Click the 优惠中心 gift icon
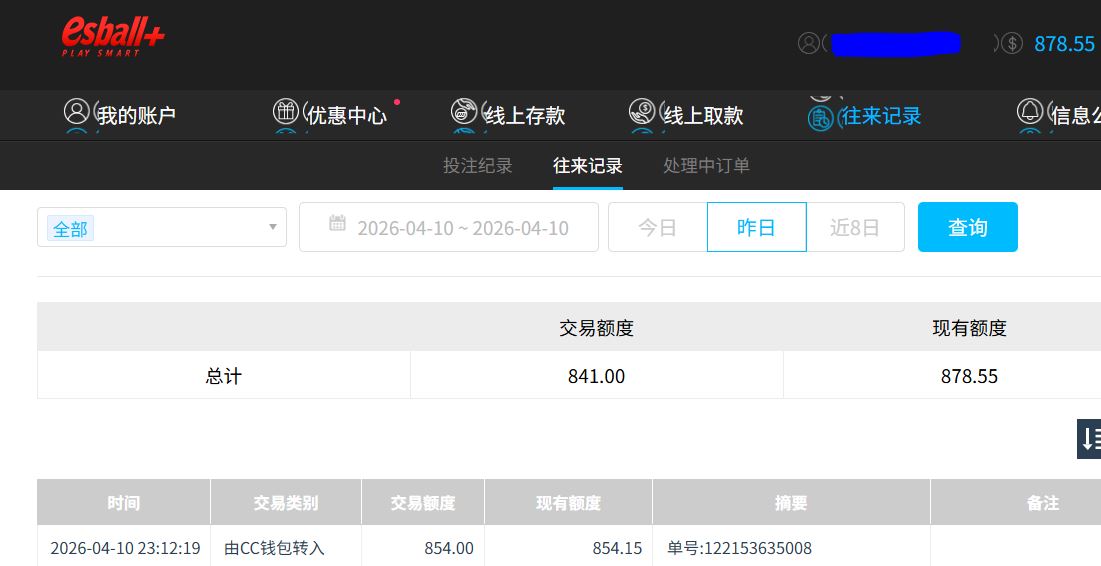 pyautogui.click(x=286, y=112)
